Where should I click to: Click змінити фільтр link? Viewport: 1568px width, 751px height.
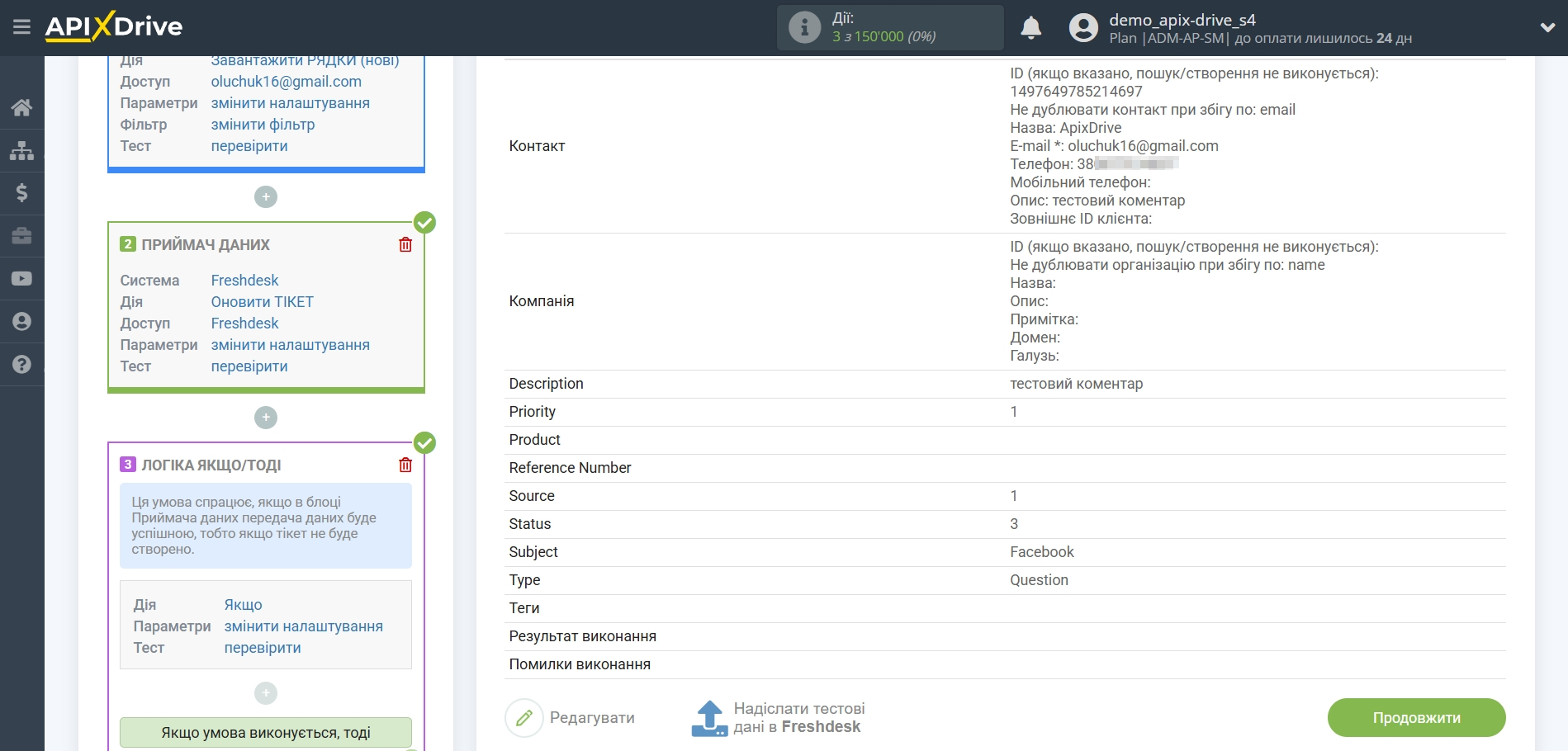point(263,125)
